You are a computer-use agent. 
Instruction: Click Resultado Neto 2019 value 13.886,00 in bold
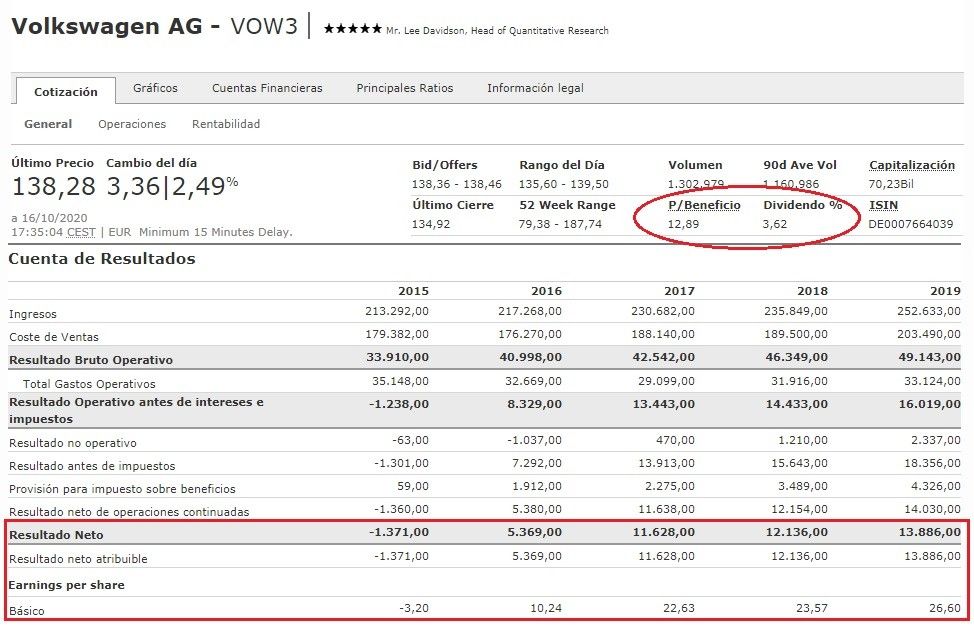click(x=930, y=532)
